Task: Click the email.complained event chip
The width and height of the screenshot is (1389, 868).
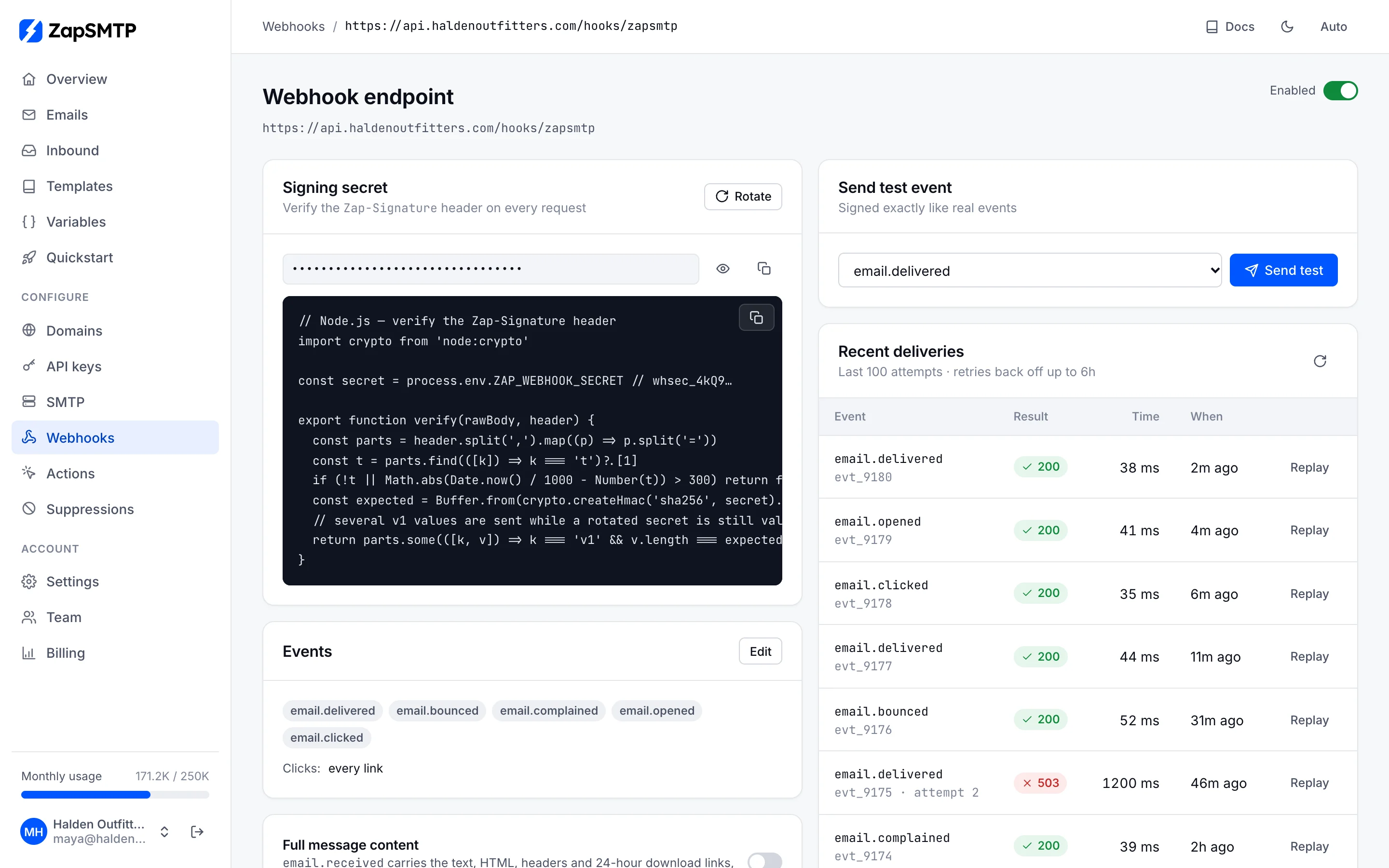Action: pos(548,711)
